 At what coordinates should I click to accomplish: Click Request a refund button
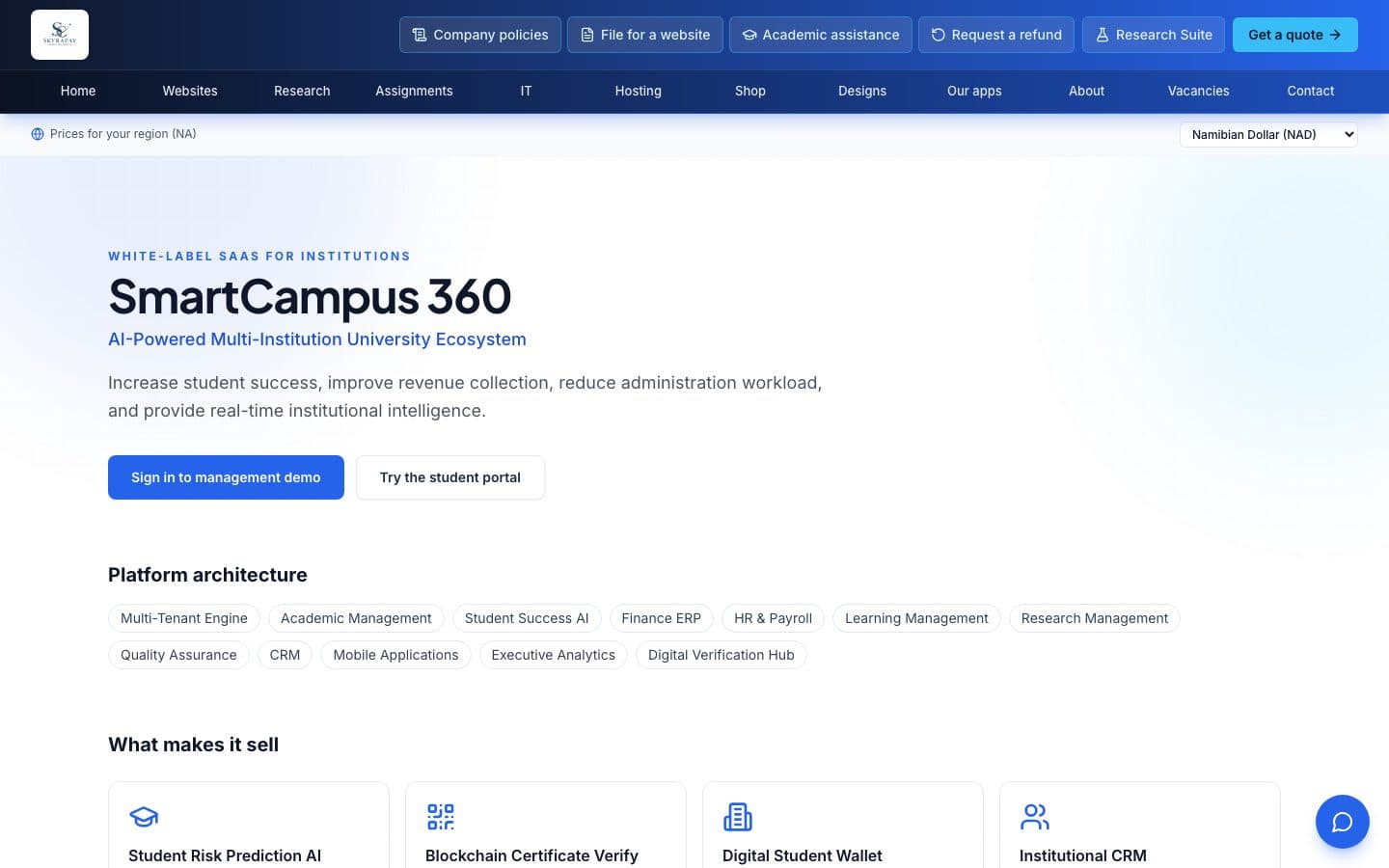point(996,35)
